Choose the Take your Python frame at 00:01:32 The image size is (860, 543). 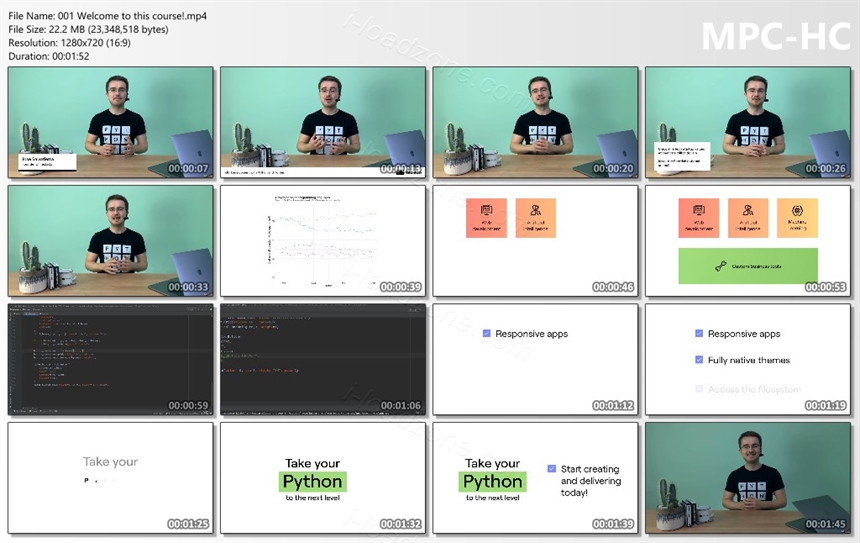point(323,478)
